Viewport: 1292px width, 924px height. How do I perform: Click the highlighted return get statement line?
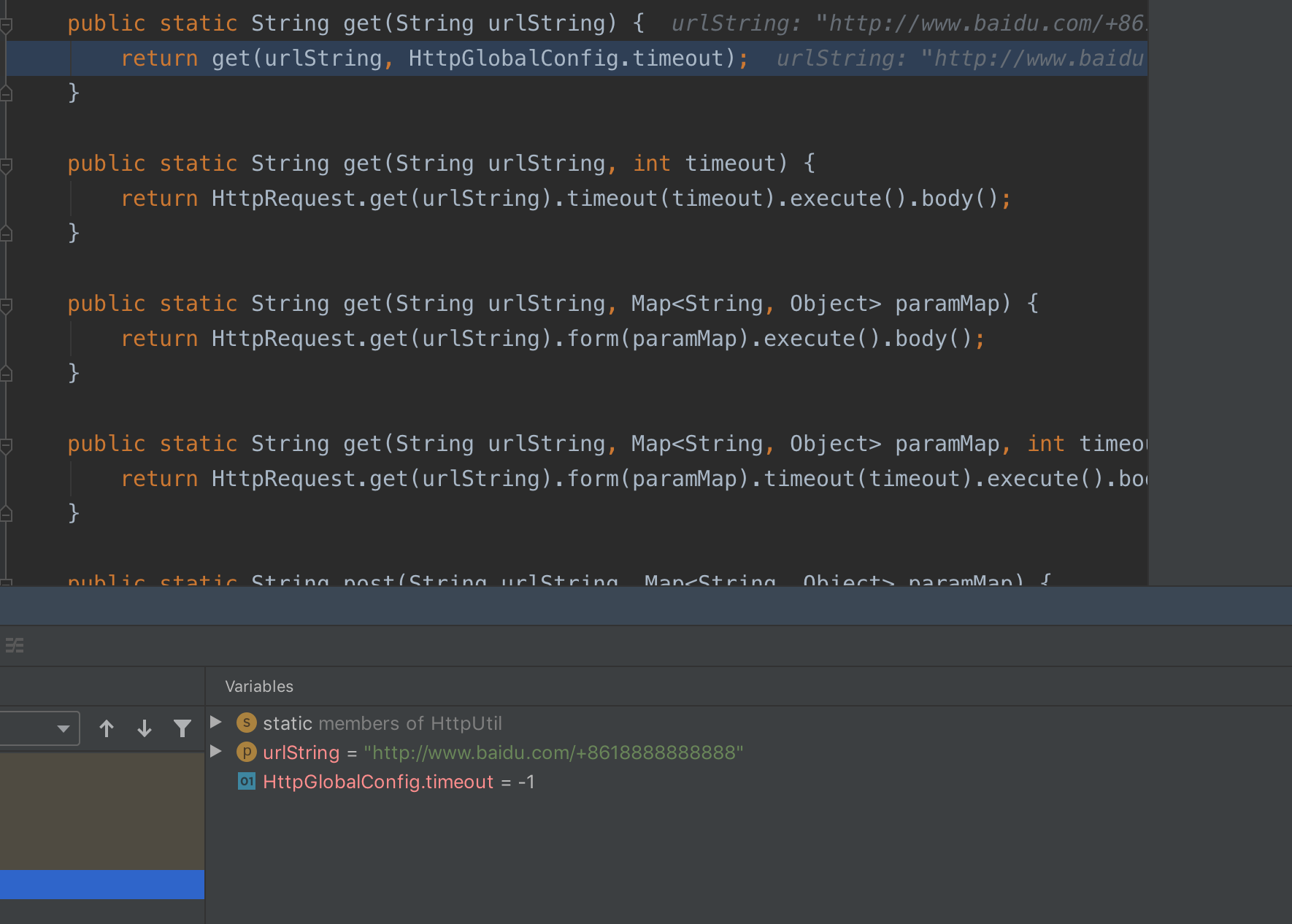click(434, 58)
